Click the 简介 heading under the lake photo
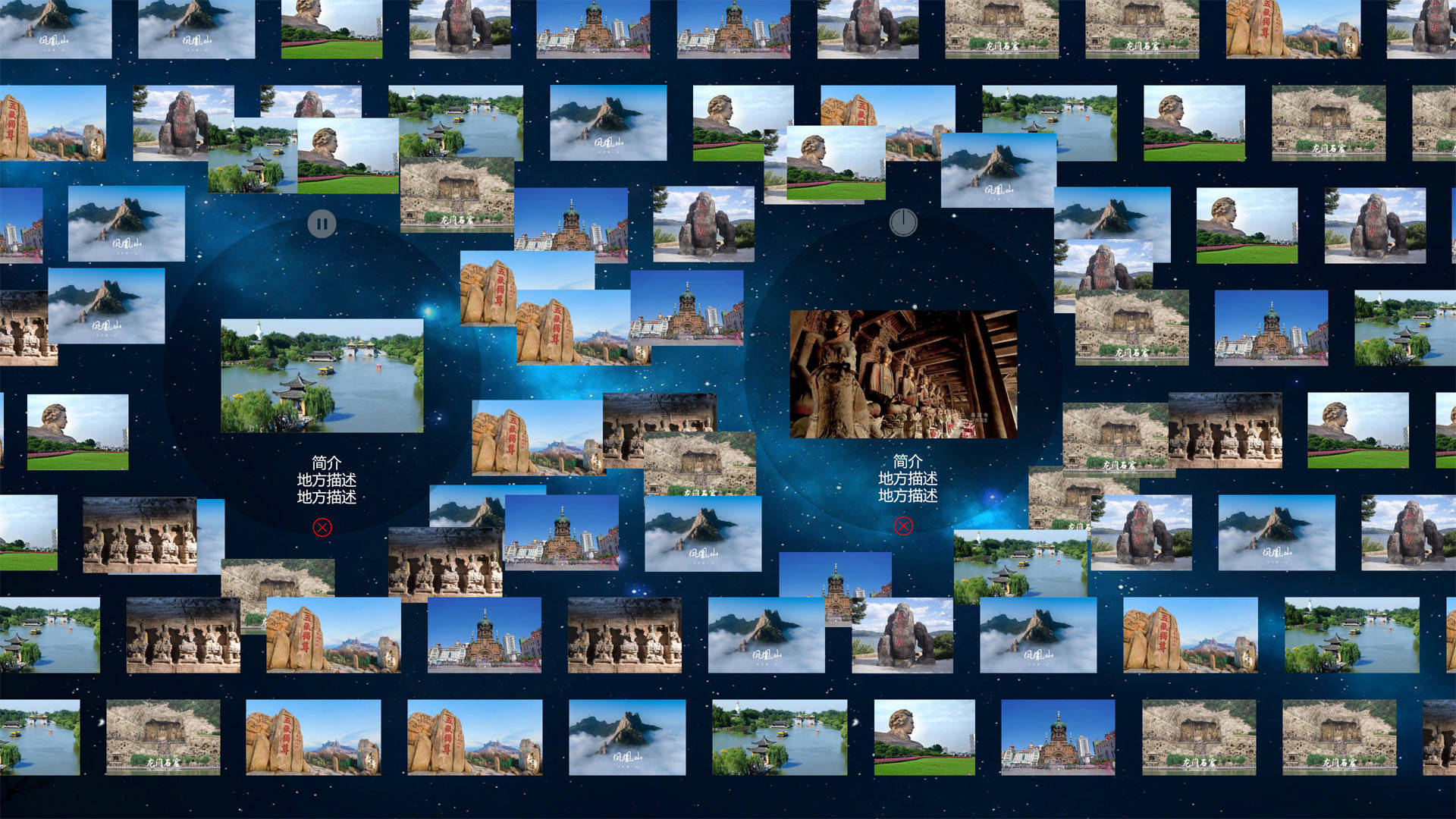 pos(326,463)
